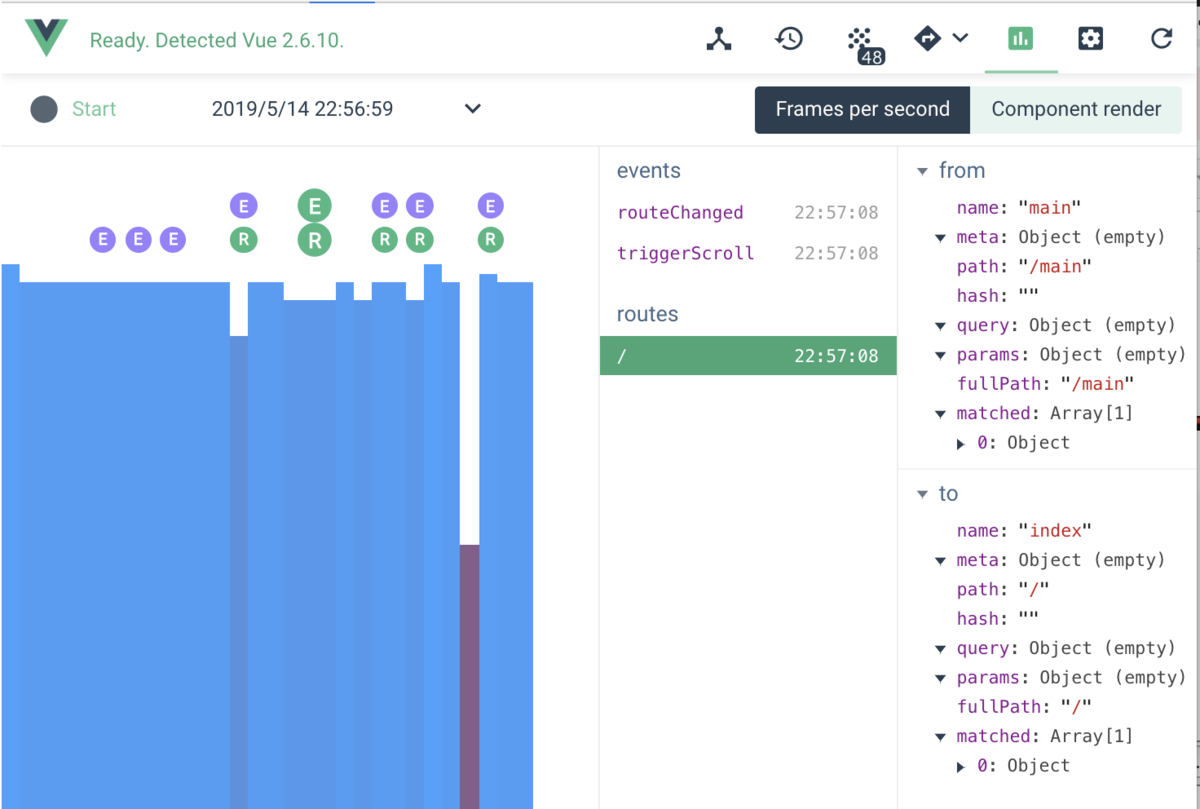Click the darker highlighted blue bar in chart
Image resolution: width=1200 pixels, height=809 pixels.
239,572
